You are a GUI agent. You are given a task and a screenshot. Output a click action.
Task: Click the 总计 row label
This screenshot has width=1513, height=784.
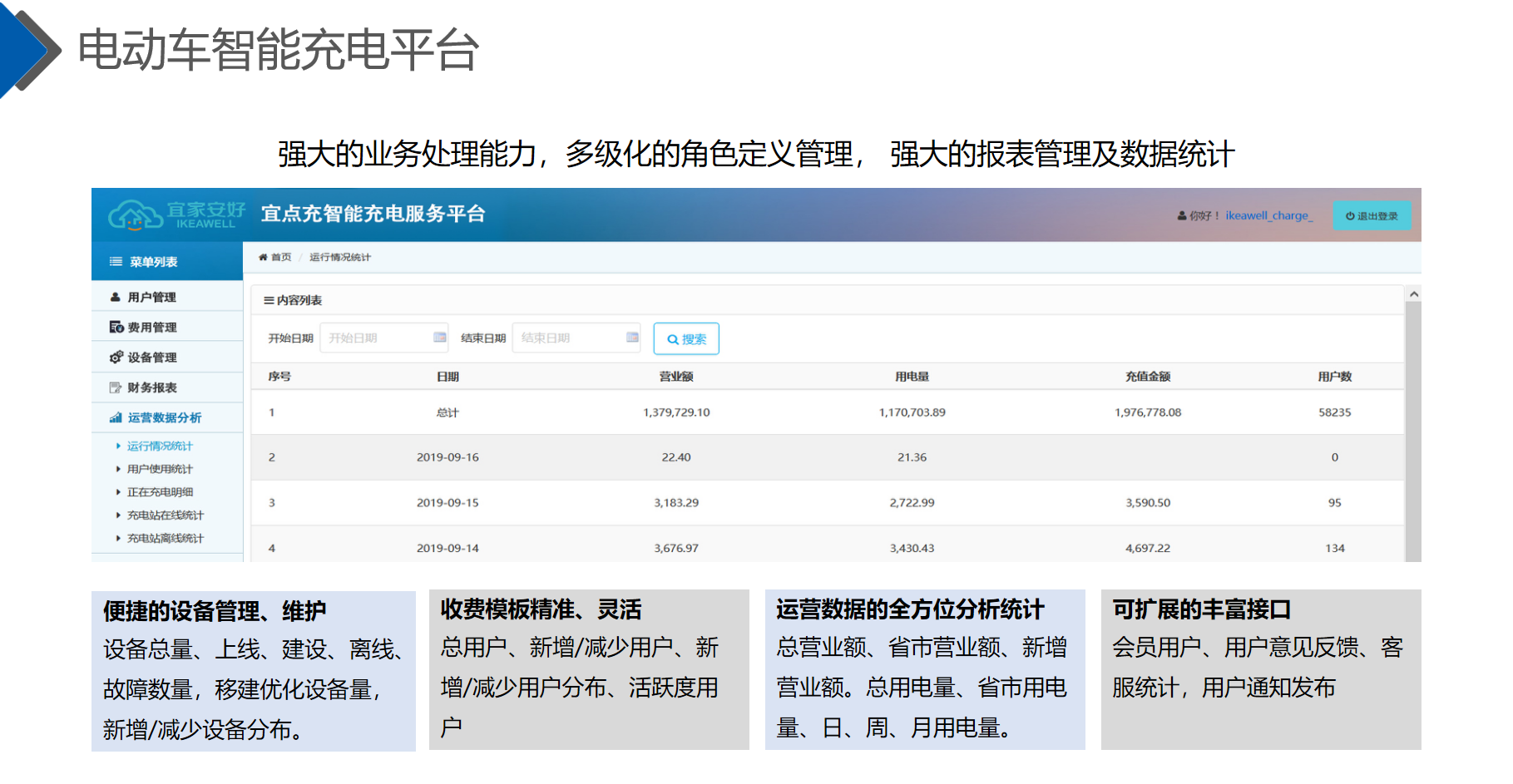[447, 412]
